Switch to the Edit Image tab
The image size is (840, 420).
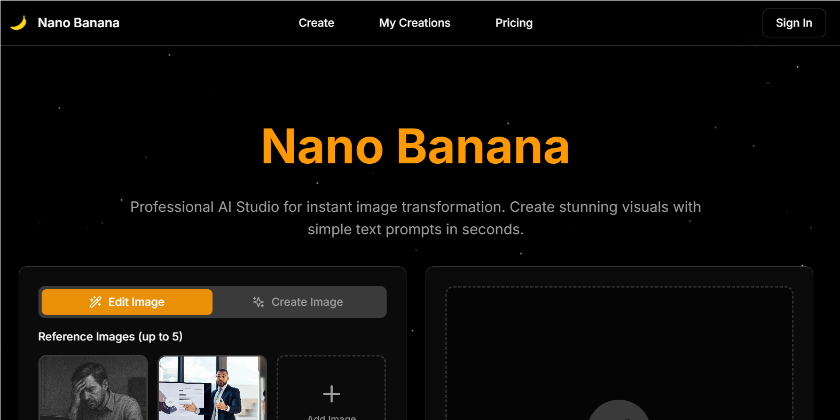pos(127,302)
